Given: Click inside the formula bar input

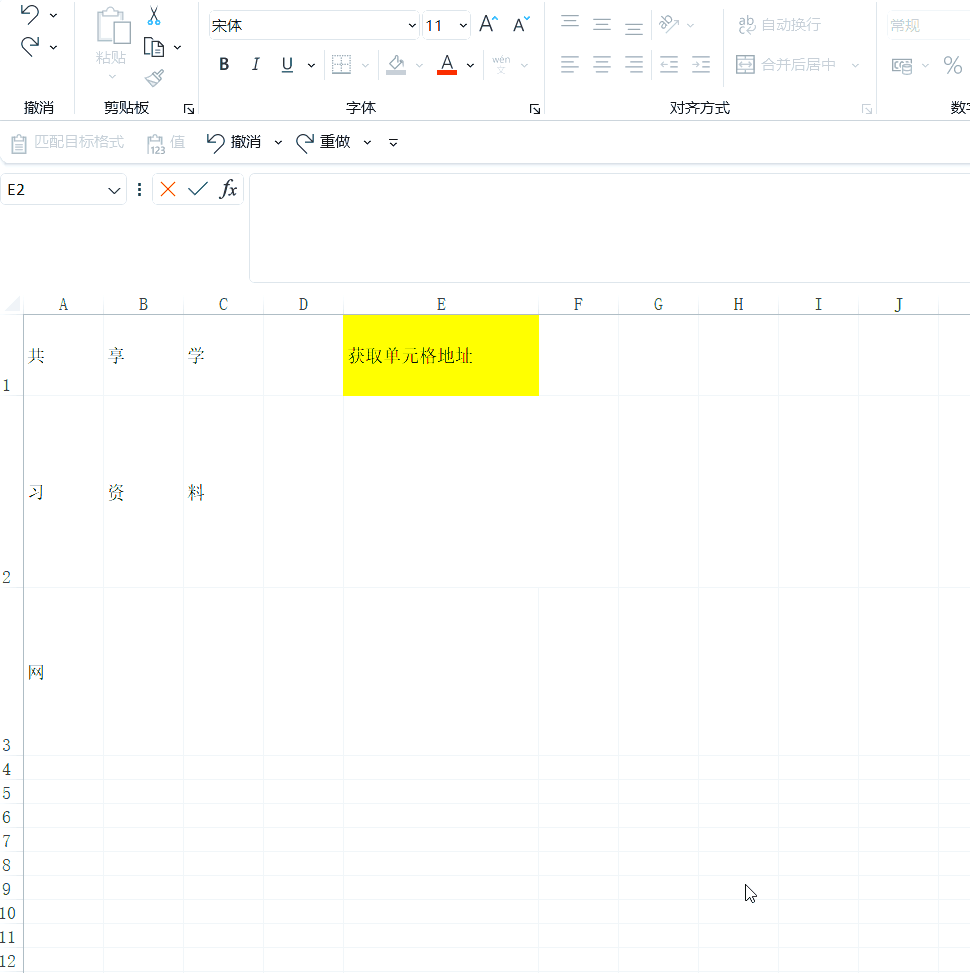Looking at the screenshot, I should (609, 228).
